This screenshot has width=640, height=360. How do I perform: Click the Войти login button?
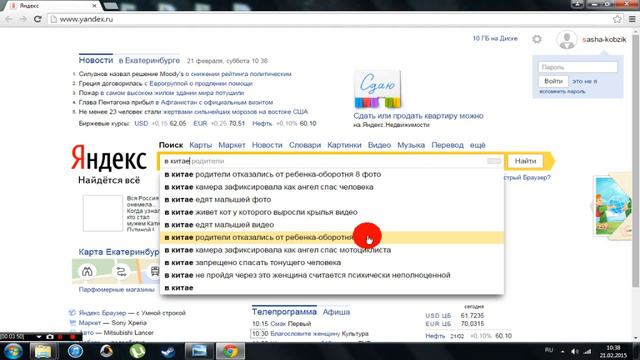click(x=553, y=81)
